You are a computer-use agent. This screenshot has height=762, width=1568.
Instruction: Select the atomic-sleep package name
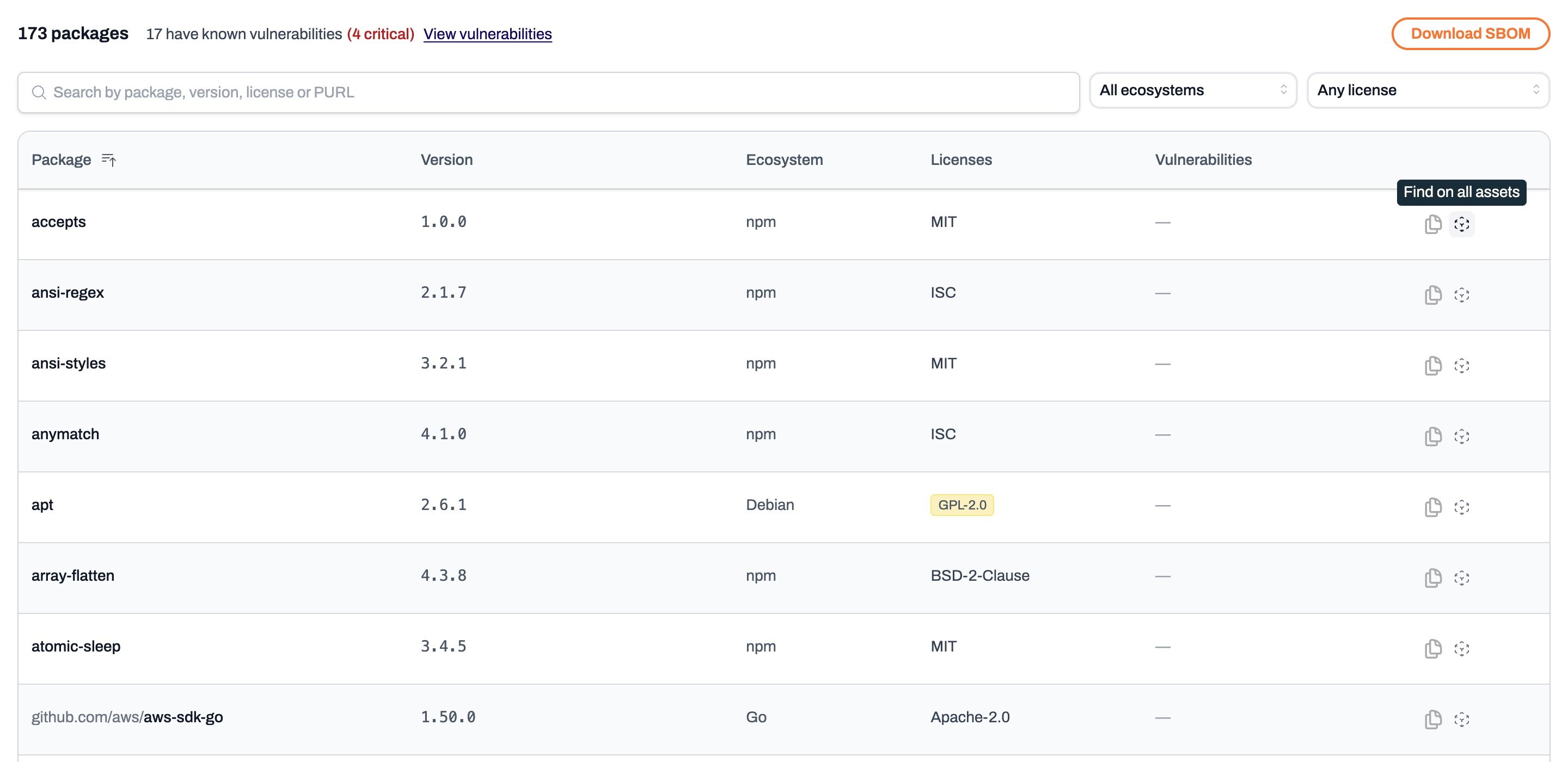click(76, 647)
